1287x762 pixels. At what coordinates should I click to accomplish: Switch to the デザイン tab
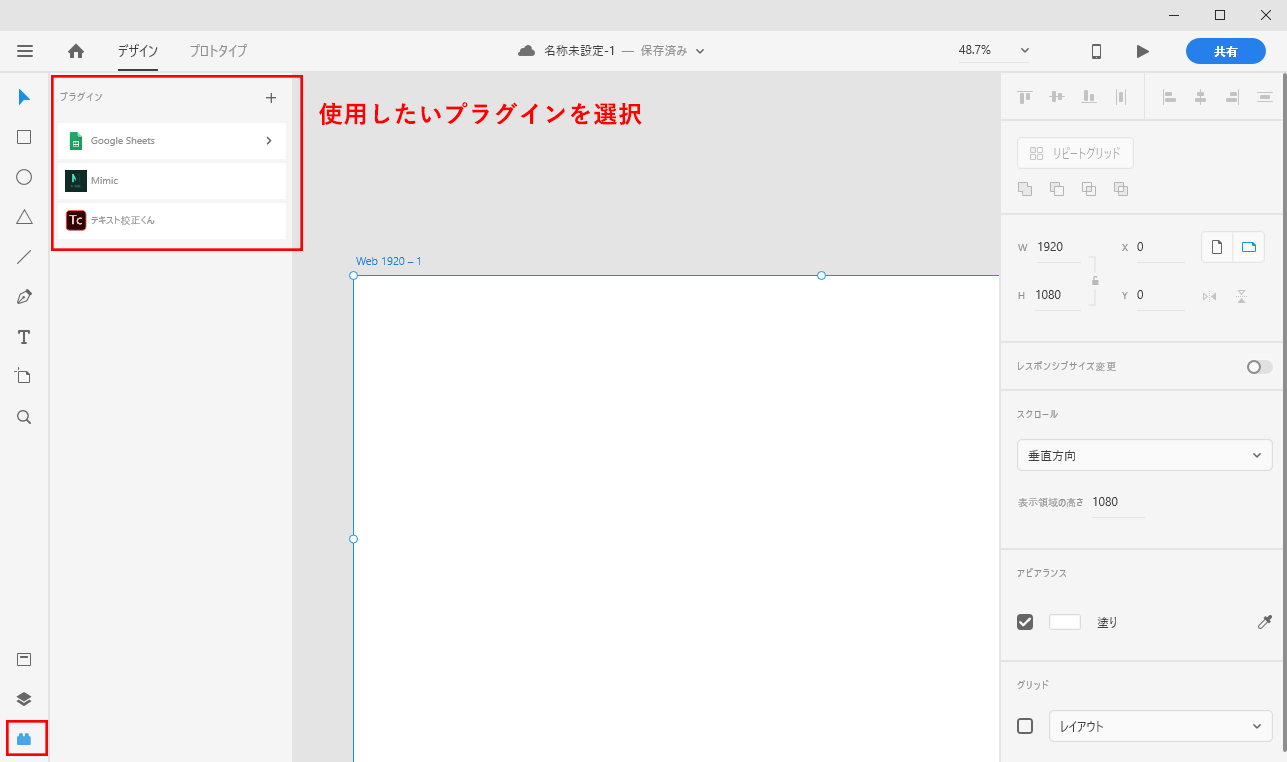tap(138, 51)
